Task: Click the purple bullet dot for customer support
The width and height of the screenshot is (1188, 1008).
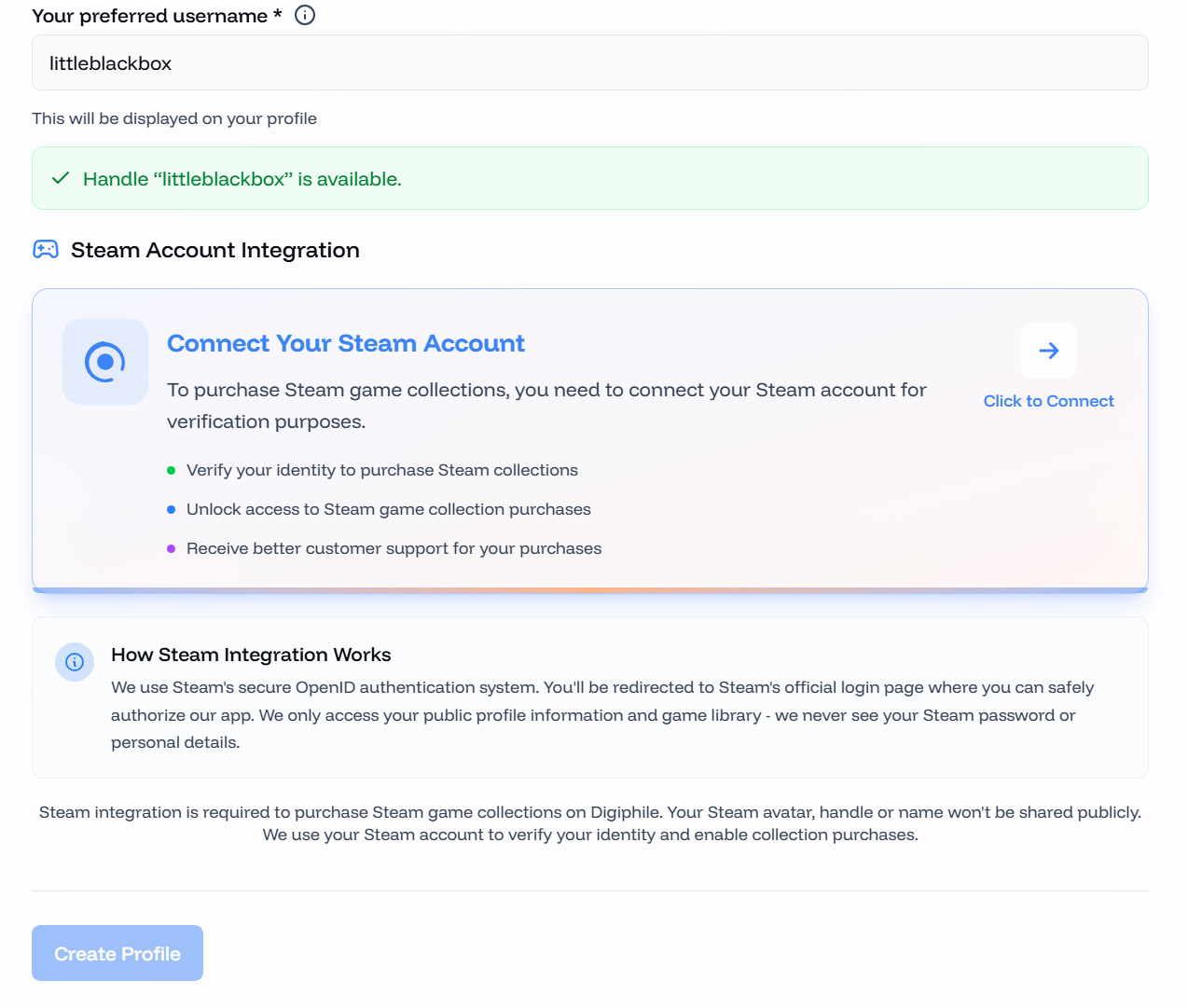Action: tap(171, 549)
